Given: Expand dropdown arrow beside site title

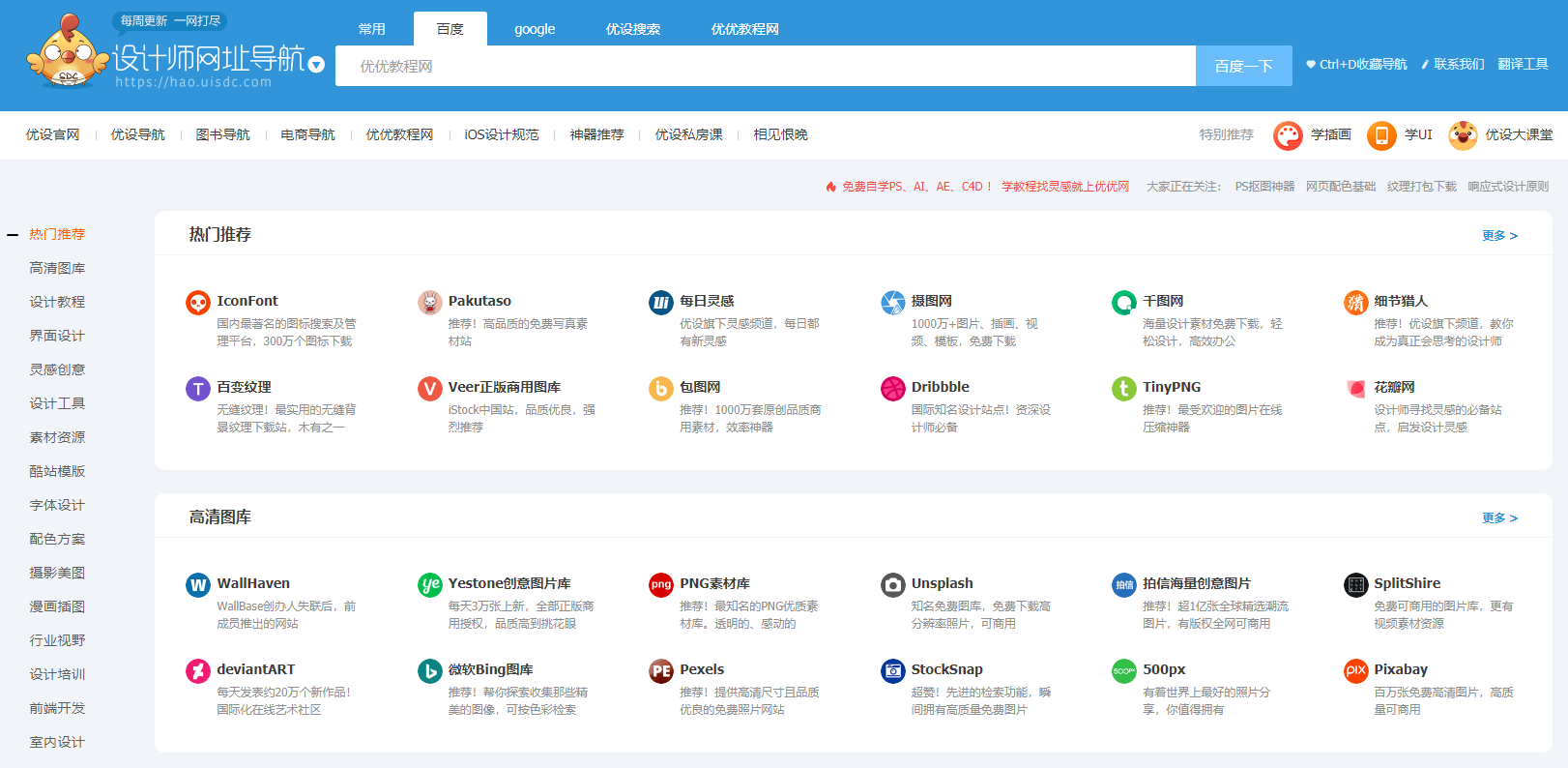Looking at the screenshot, I should click(x=316, y=65).
